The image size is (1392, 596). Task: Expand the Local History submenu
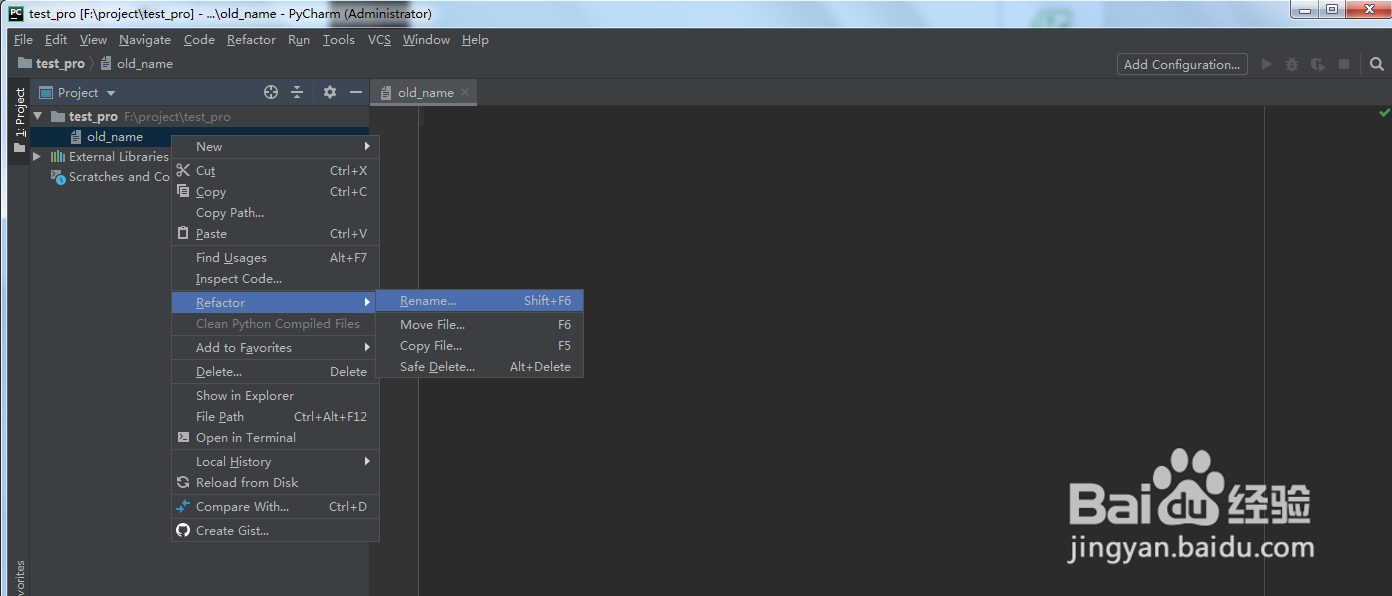click(275, 461)
